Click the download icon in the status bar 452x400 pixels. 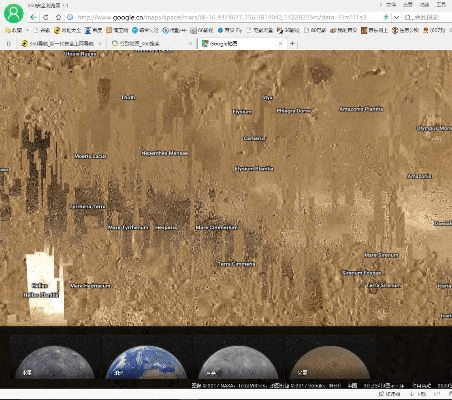412,394
